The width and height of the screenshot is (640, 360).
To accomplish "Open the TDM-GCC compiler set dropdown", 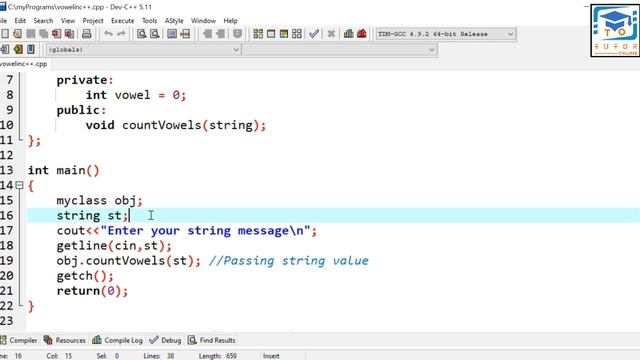I will point(446,34).
